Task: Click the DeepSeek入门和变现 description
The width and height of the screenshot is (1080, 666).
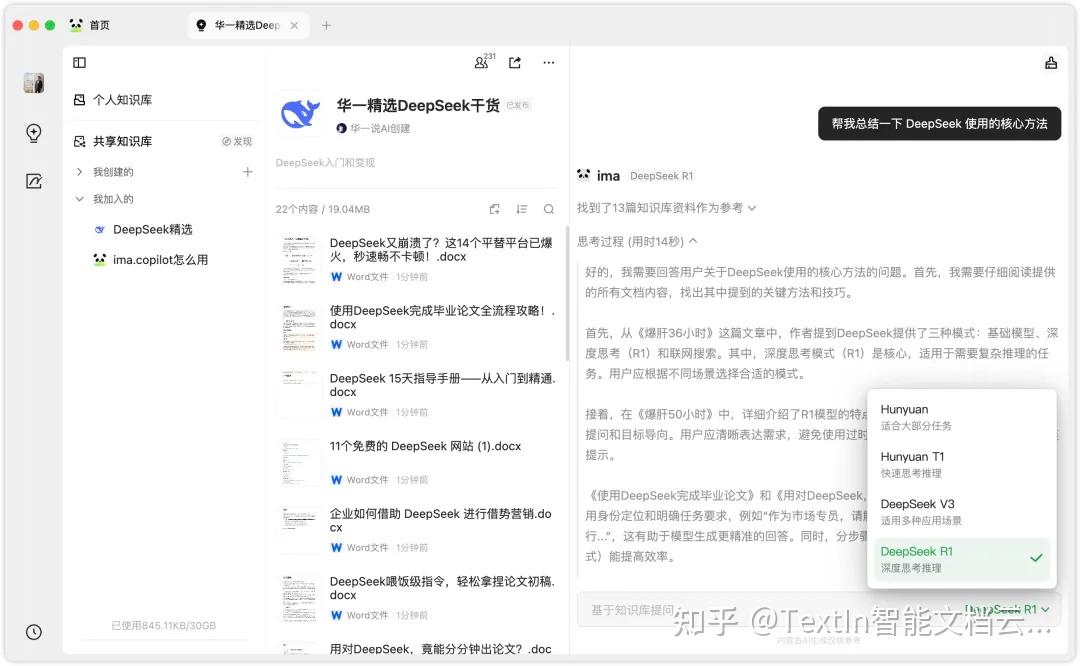Action: (325, 163)
